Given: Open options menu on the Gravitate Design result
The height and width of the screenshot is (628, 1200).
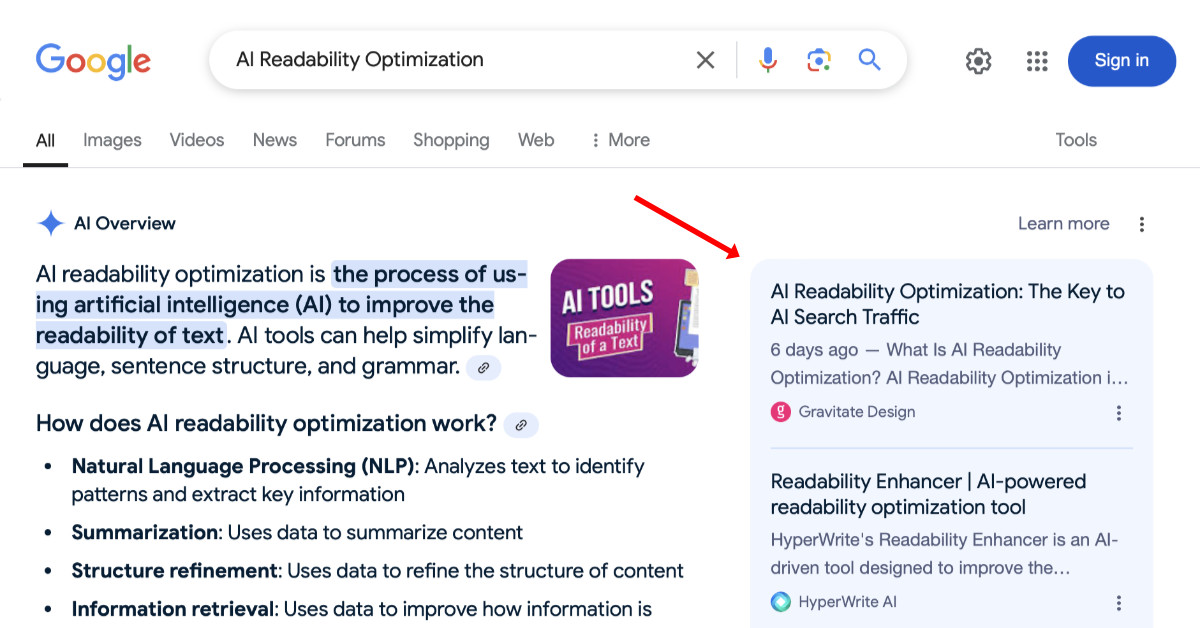Looking at the screenshot, I should [x=1118, y=412].
